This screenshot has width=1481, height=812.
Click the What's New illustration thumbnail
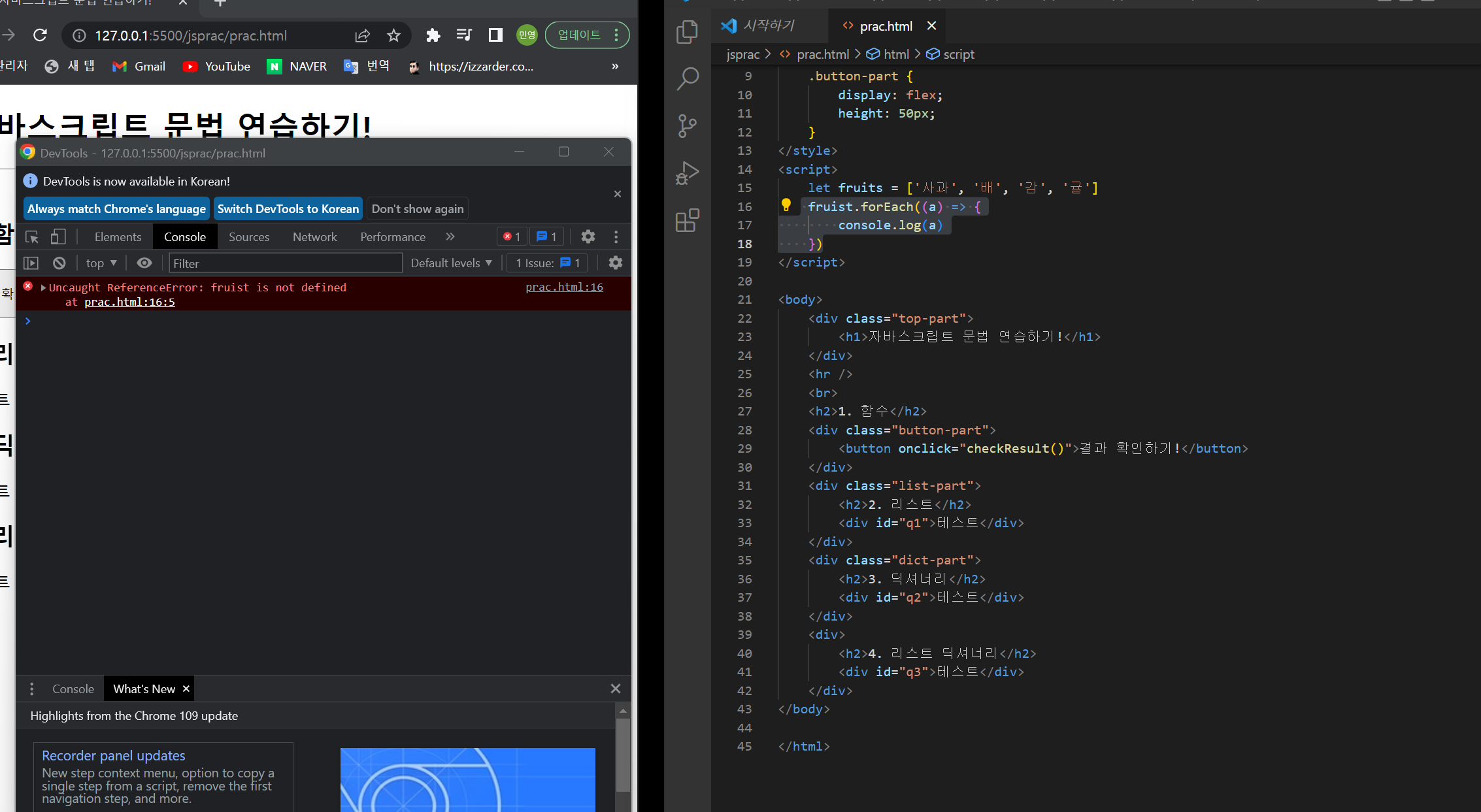pos(468,780)
